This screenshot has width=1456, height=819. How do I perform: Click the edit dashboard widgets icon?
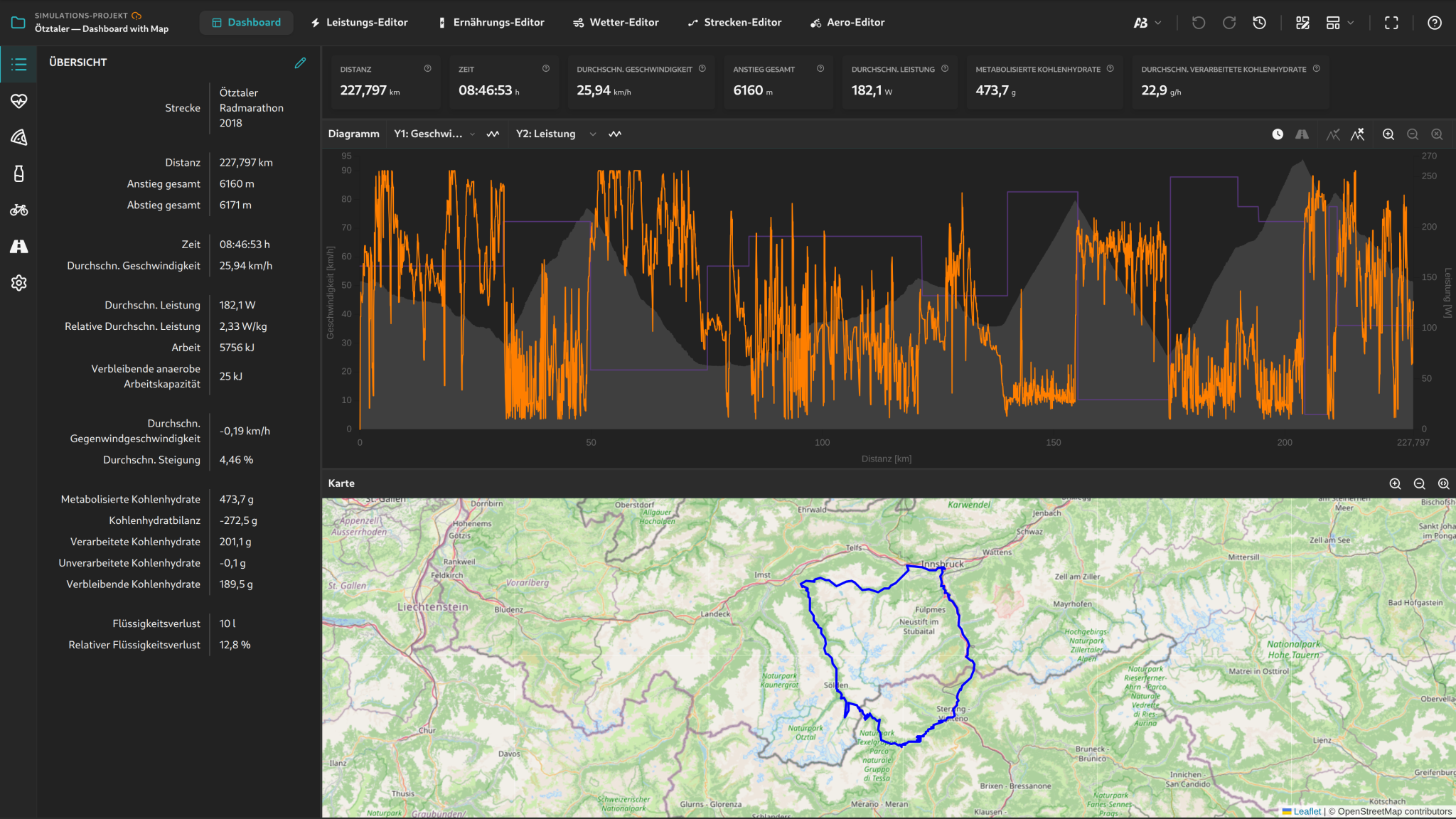(1302, 23)
